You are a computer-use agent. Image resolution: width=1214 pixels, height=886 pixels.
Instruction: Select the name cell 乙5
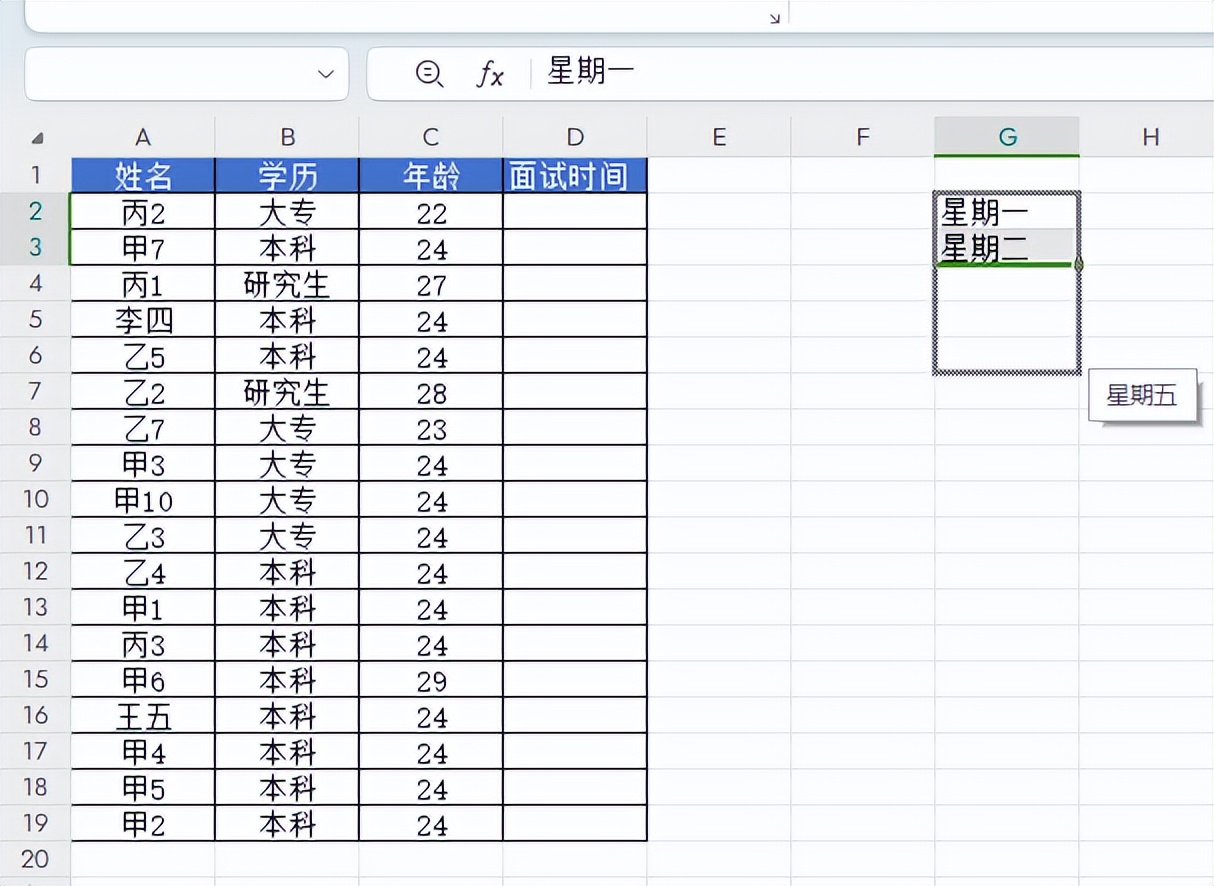pyautogui.click(x=143, y=356)
